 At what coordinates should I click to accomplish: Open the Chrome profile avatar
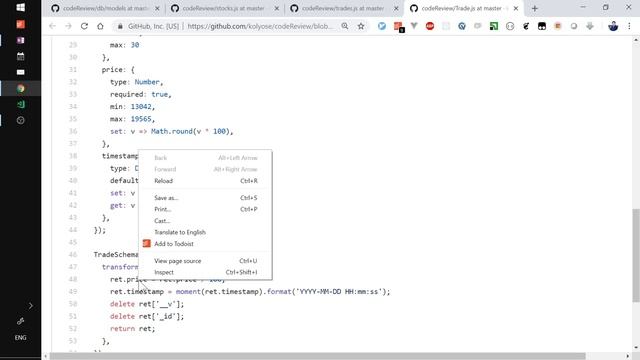613,26
